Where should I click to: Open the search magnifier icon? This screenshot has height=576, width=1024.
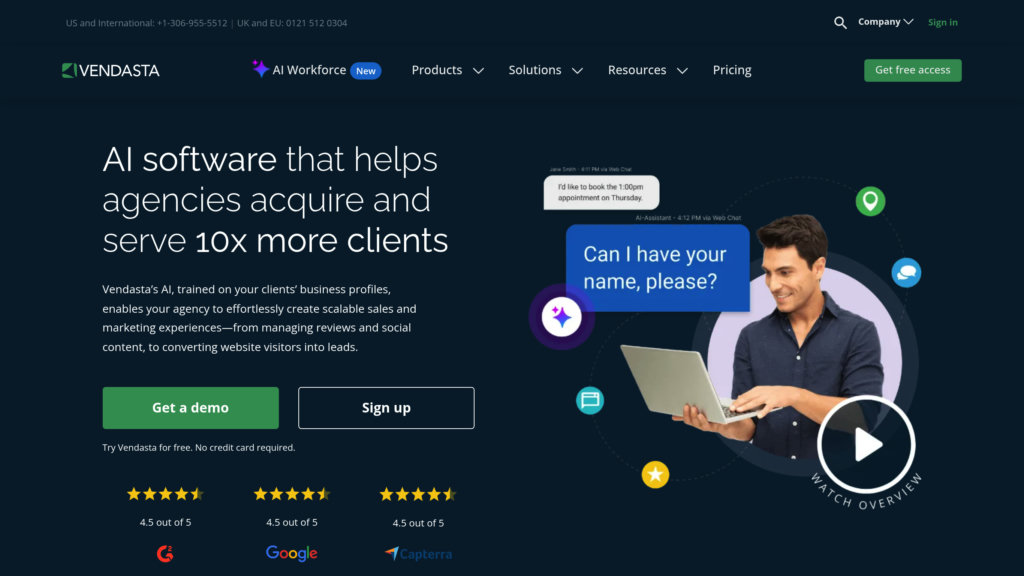840,23
